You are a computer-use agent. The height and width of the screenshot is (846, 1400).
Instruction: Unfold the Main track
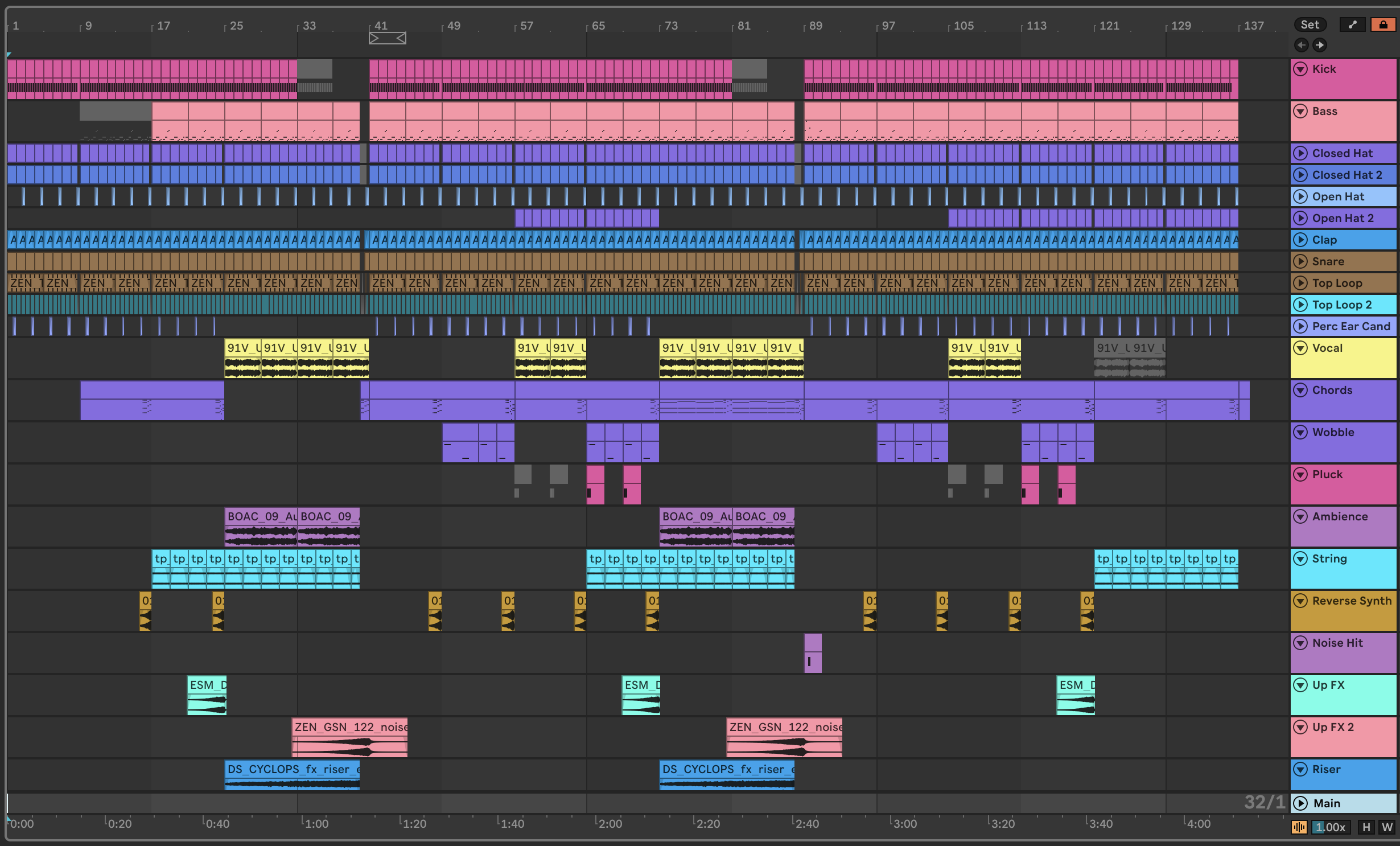pos(1300,803)
